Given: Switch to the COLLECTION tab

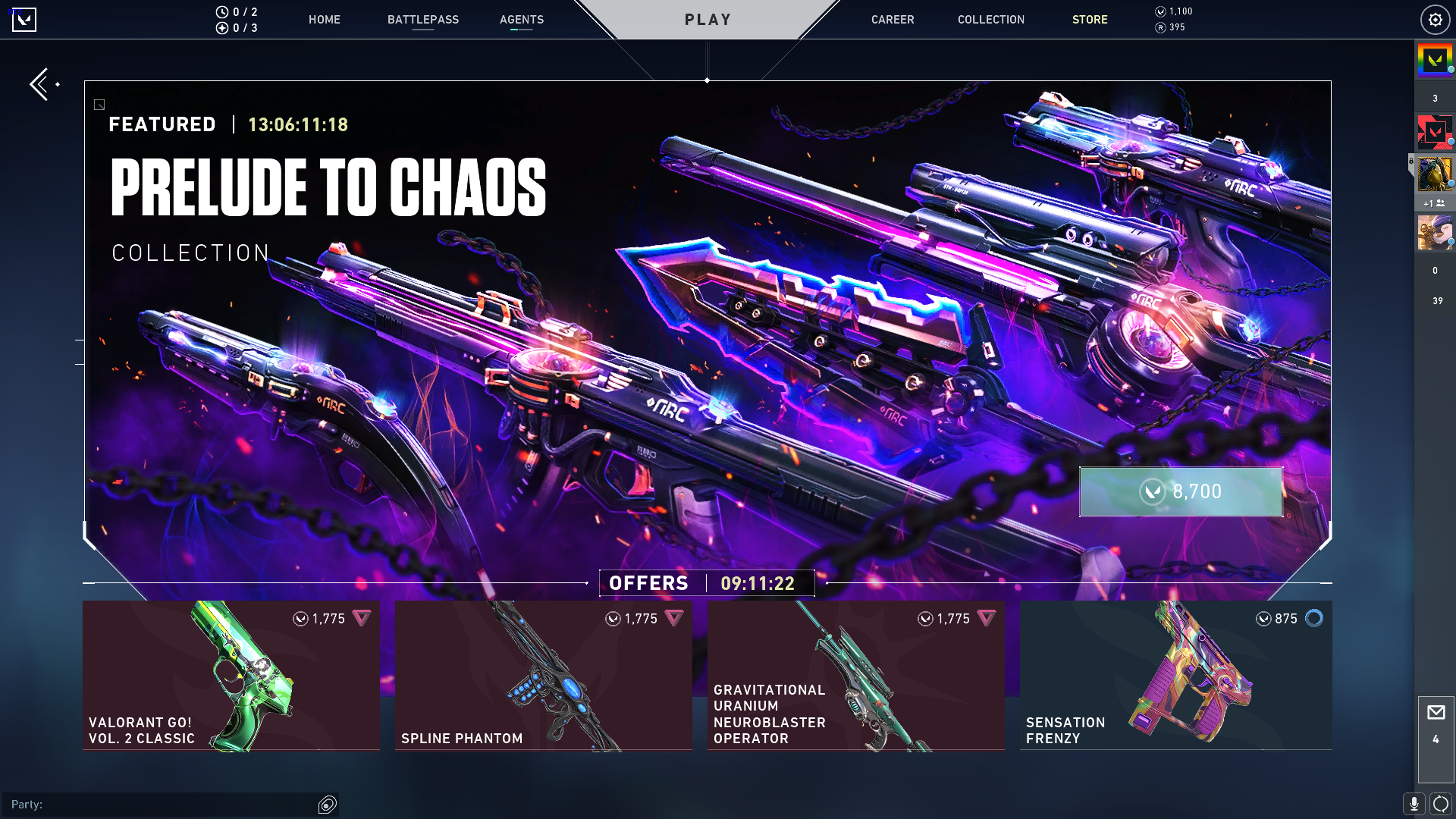Looking at the screenshot, I should pyautogui.click(x=990, y=20).
